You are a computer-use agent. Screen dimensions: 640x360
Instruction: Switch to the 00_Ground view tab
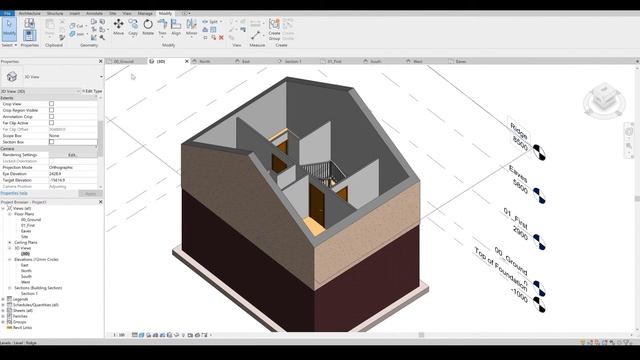pyautogui.click(x=124, y=61)
